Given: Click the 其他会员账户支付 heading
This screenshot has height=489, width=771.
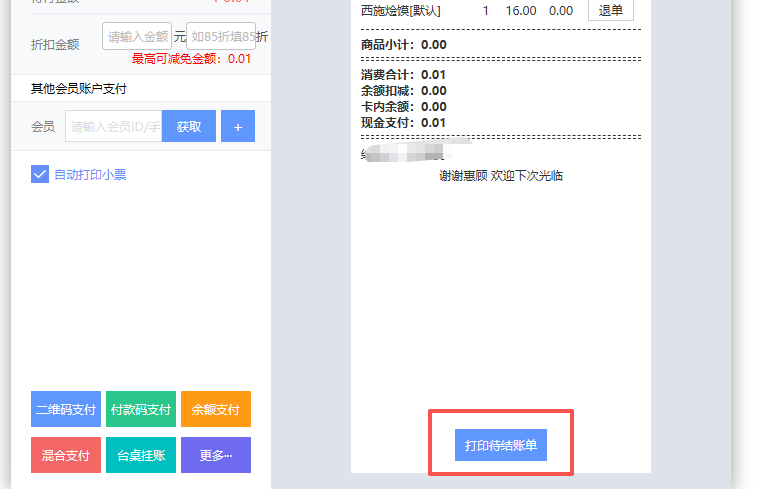Looking at the screenshot, I should tap(79, 89).
